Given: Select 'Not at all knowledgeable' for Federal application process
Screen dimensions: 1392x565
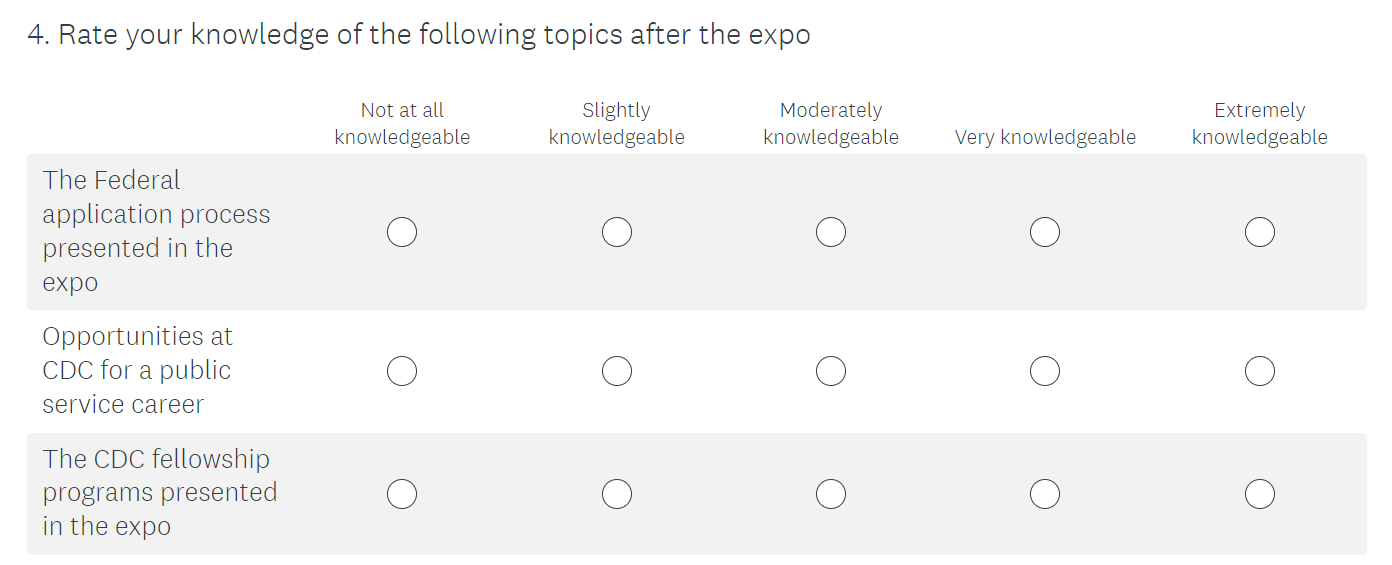Looking at the screenshot, I should 402,233.
